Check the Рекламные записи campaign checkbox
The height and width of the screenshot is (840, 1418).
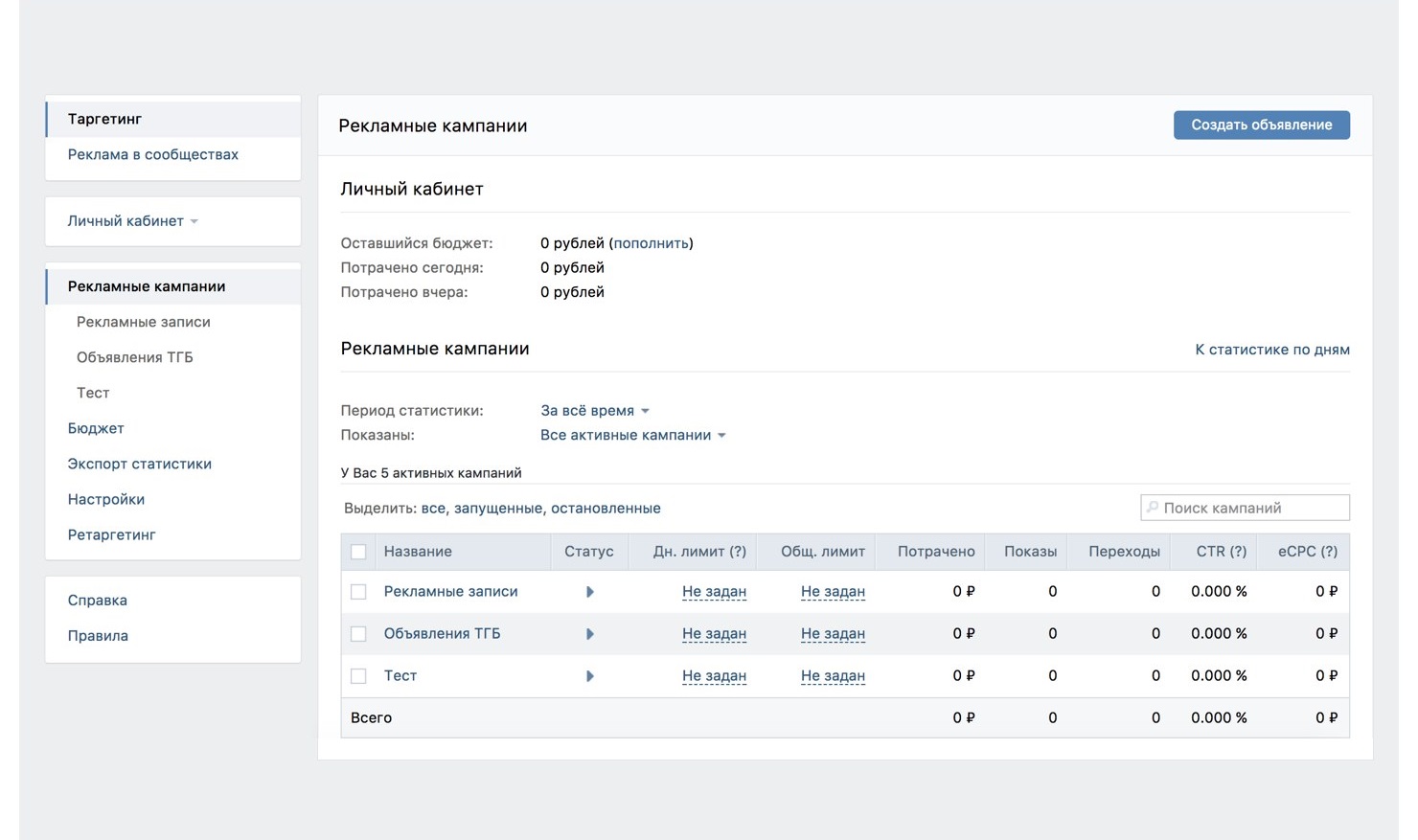click(358, 592)
